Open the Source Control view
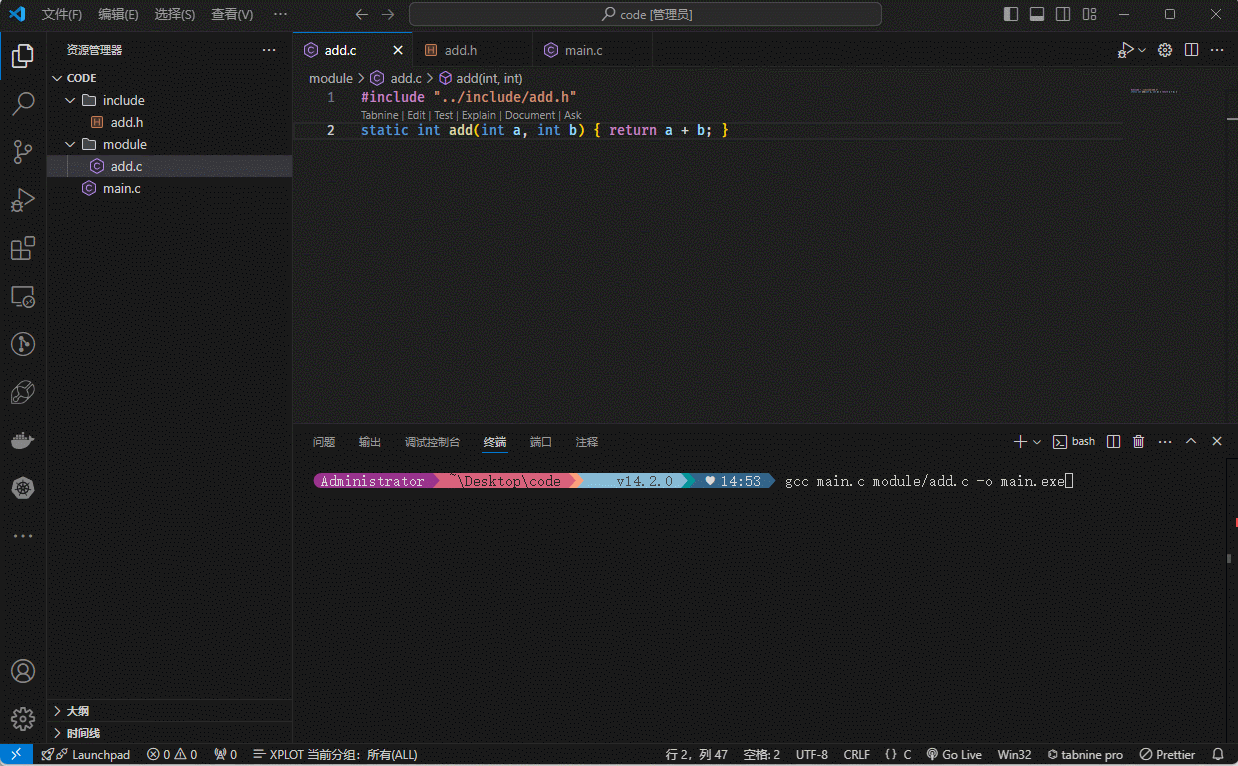1238x766 pixels. 23,152
